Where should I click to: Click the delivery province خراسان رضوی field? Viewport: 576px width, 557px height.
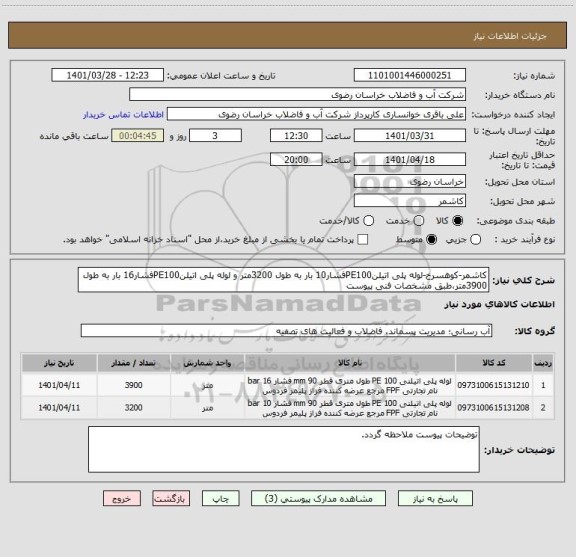pos(410,182)
